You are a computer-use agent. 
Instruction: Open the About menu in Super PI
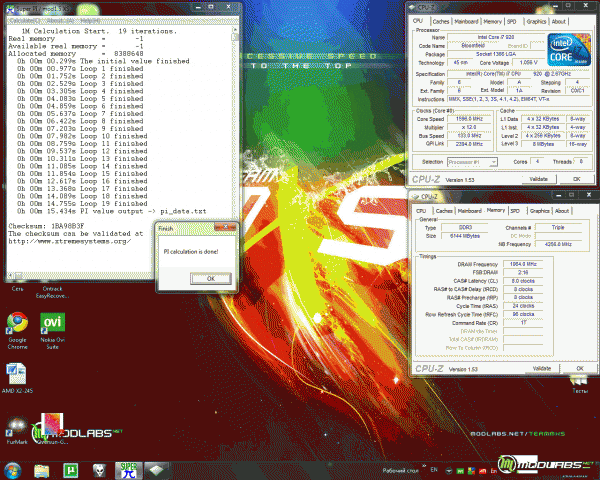(x=59, y=20)
